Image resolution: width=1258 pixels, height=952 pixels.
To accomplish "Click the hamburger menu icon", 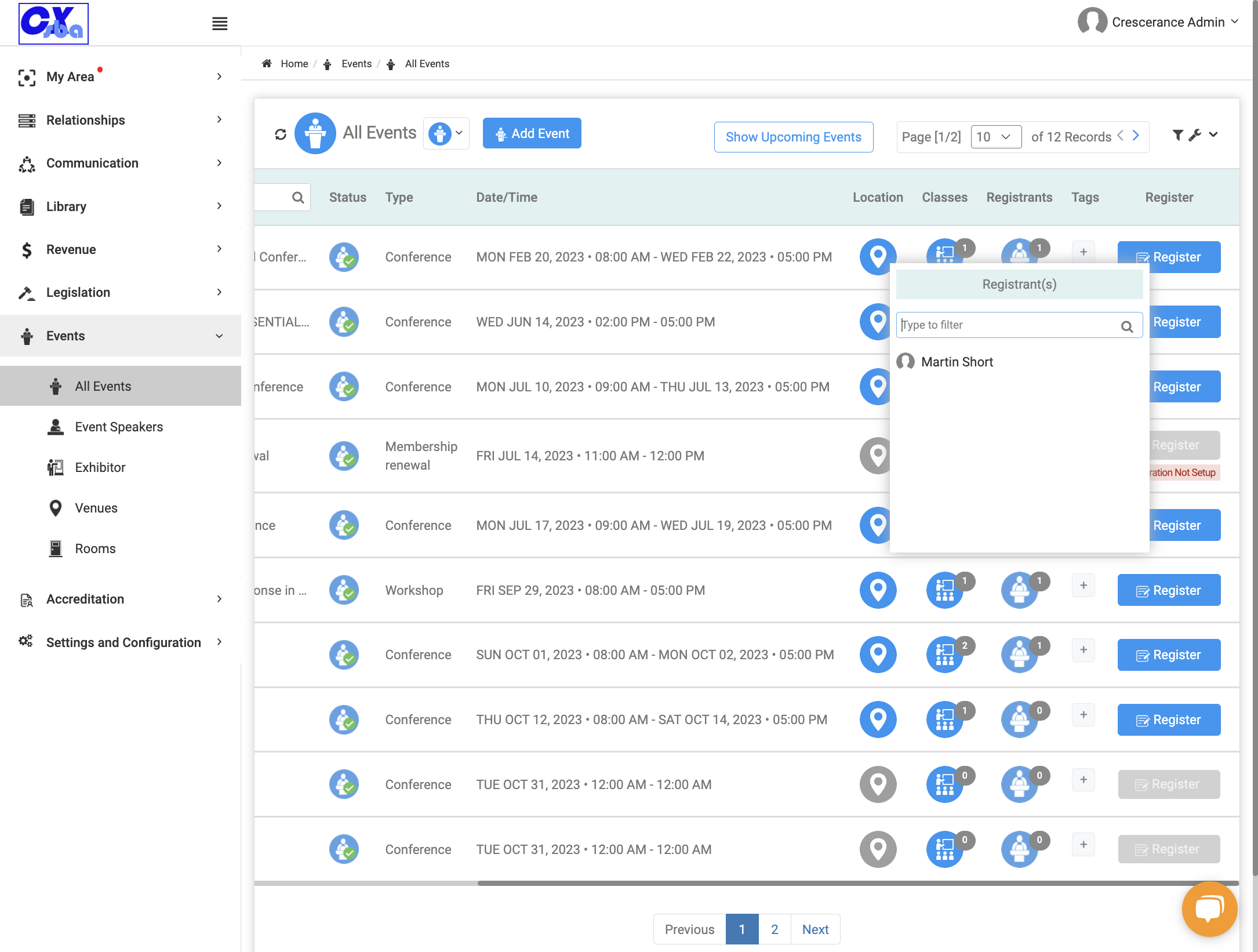I will [220, 24].
